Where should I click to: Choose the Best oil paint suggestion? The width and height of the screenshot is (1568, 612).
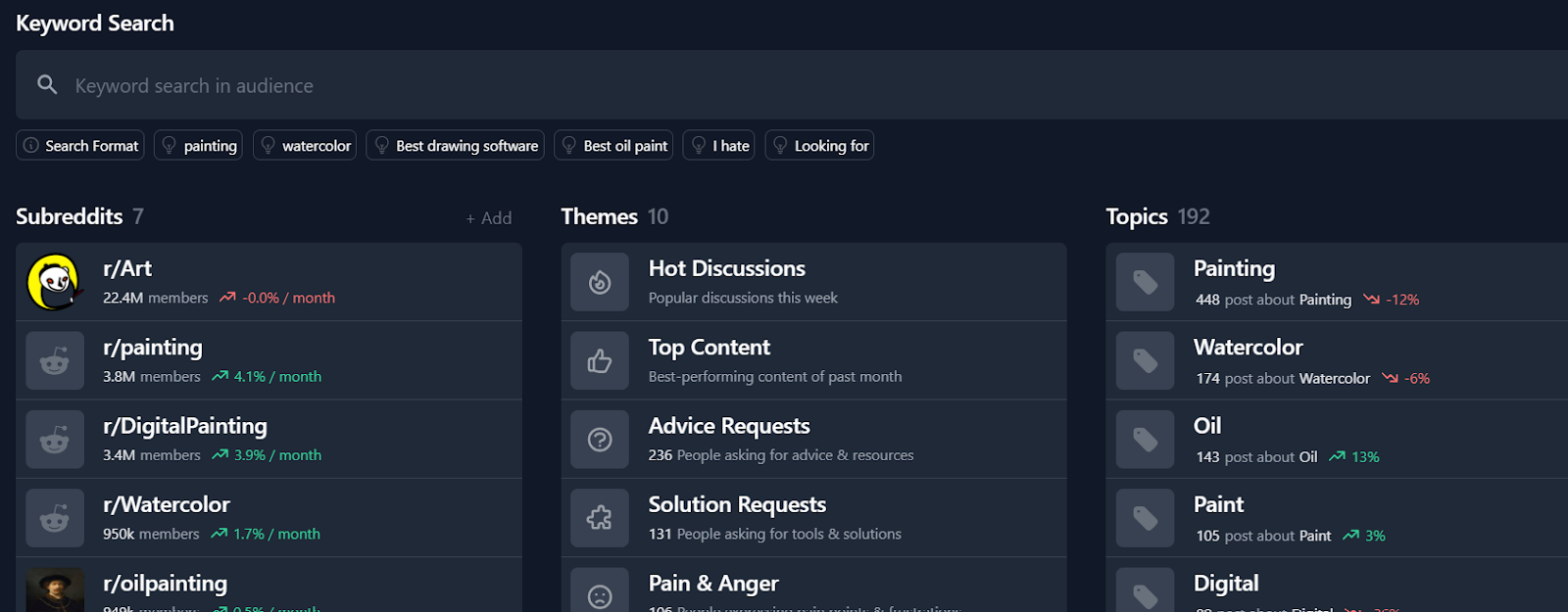pos(613,145)
